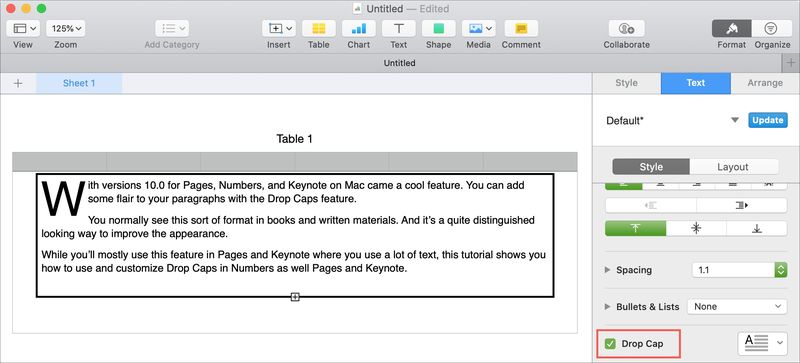This screenshot has height=363, width=800.
Task: Switch to the Text tab in sidebar
Action: 696,83
